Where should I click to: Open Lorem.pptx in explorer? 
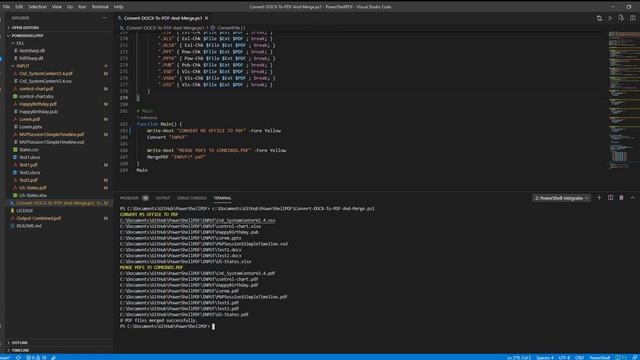tap(30, 127)
